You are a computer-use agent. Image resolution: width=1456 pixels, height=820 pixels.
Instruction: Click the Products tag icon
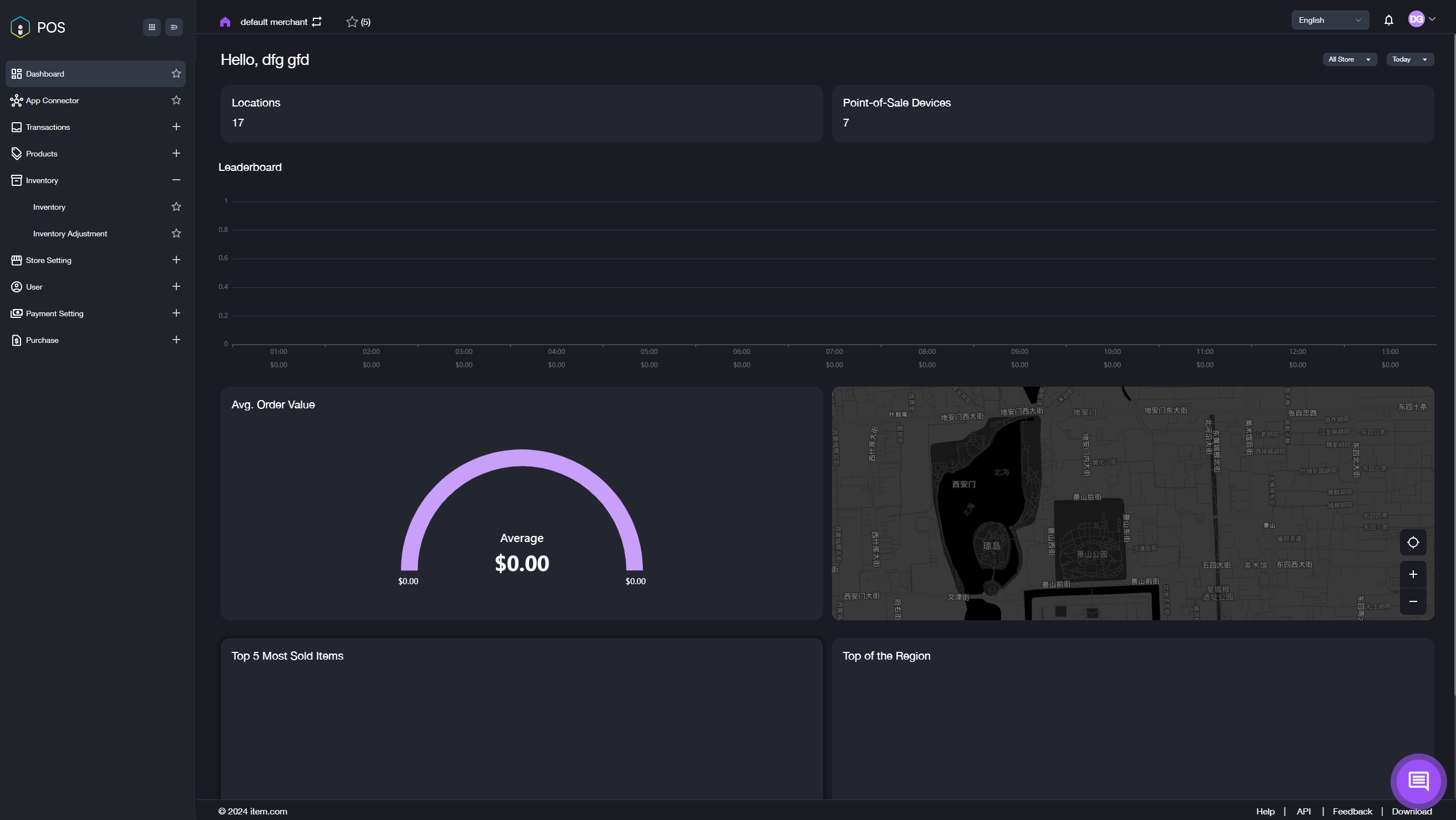point(16,153)
